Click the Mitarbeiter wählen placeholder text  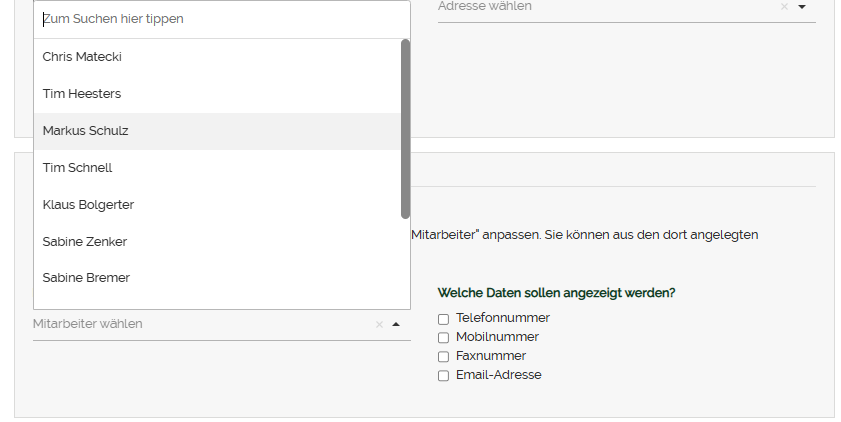[88, 324]
